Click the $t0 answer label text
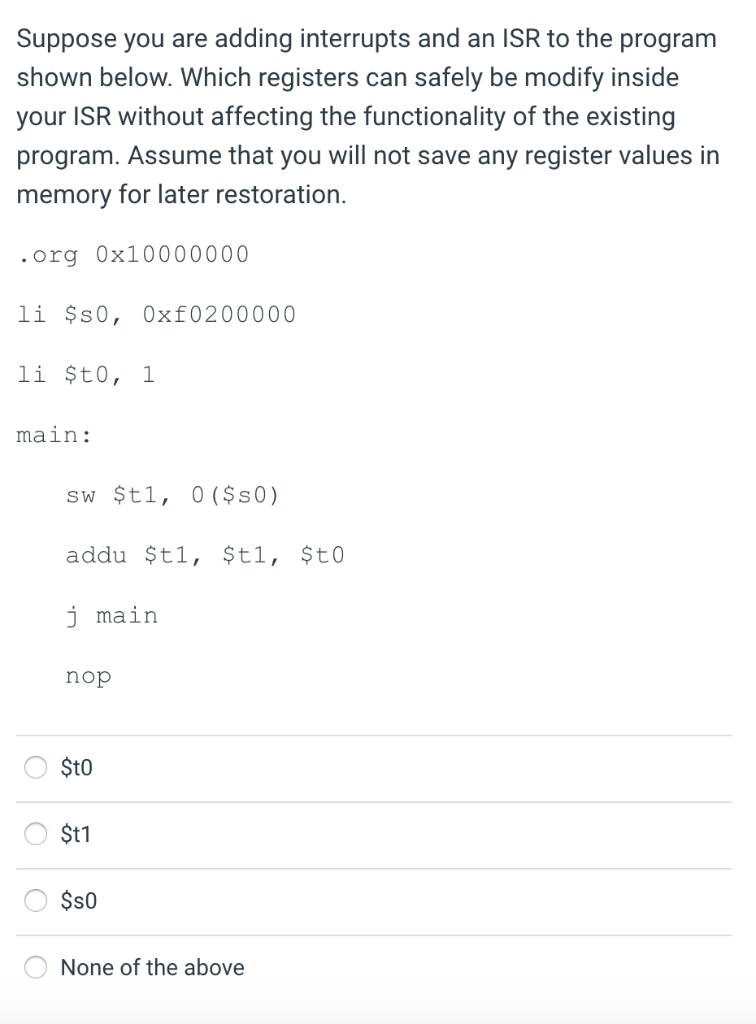 click(x=76, y=767)
